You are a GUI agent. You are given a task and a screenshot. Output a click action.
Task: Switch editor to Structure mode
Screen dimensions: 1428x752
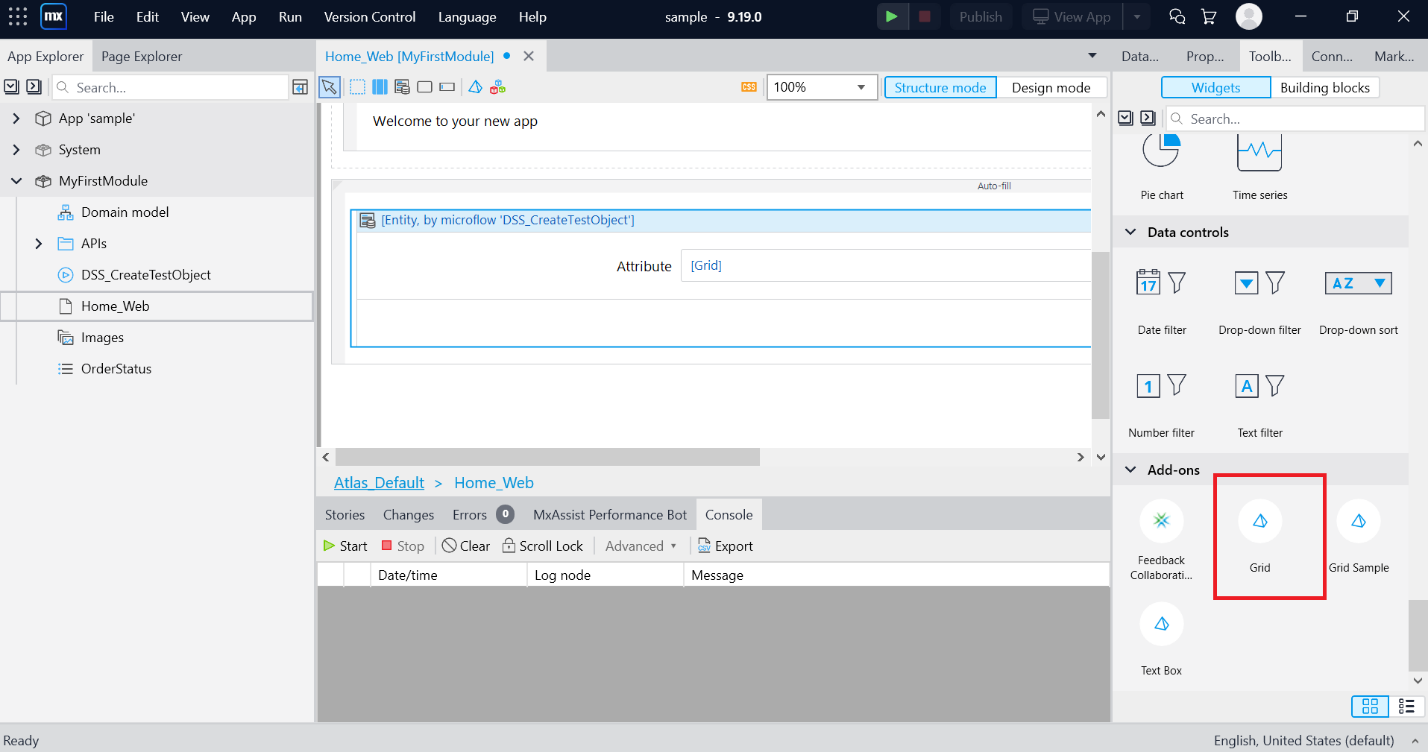click(x=940, y=87)
